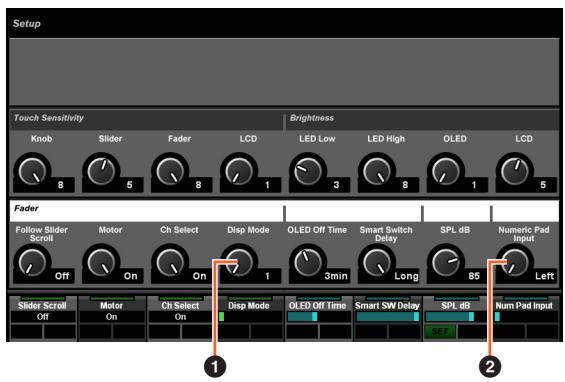Click the OLED Off Time level bar
Image resolution: width=565 pixels, height=382 pixels.
pos(302,317)
